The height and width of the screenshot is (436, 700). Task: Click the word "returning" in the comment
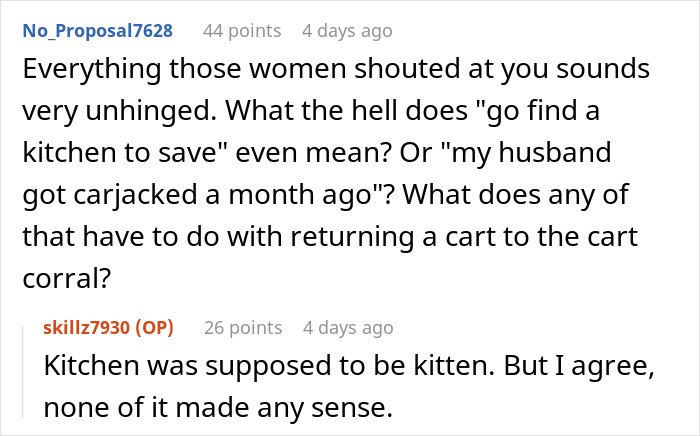[x=352, y=237]
